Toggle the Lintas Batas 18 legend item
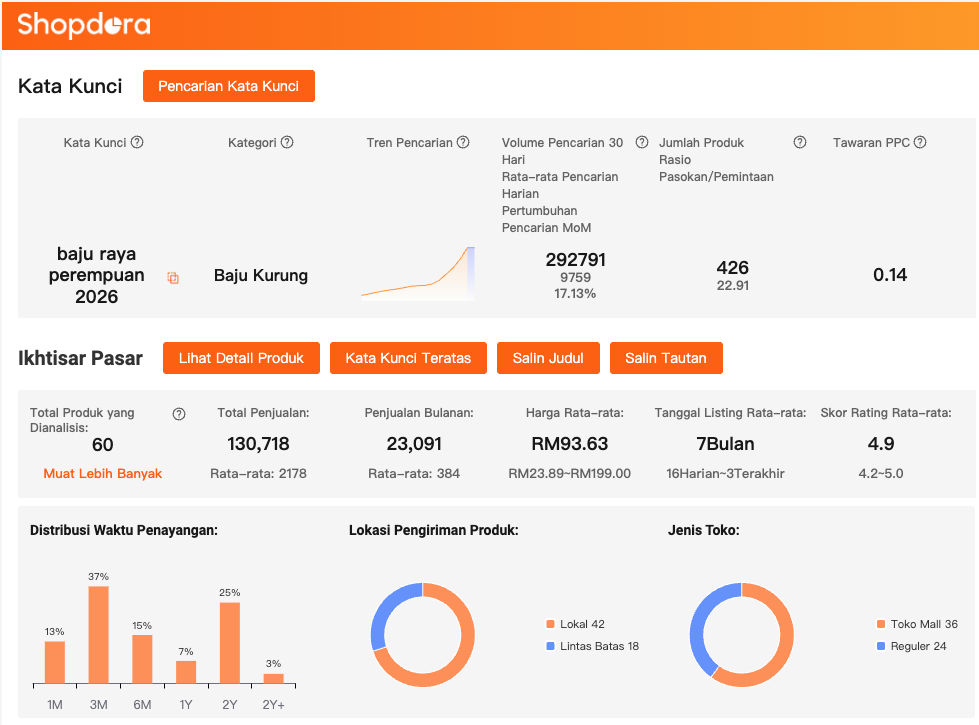979x725 pixels. tap(598, 646)
